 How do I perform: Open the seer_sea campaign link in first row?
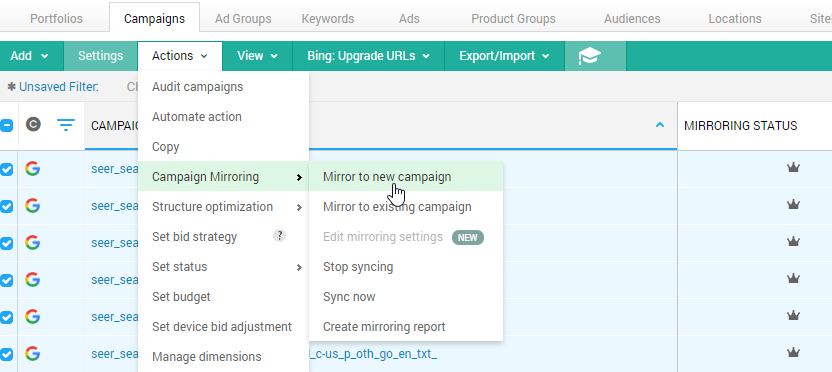115,169
